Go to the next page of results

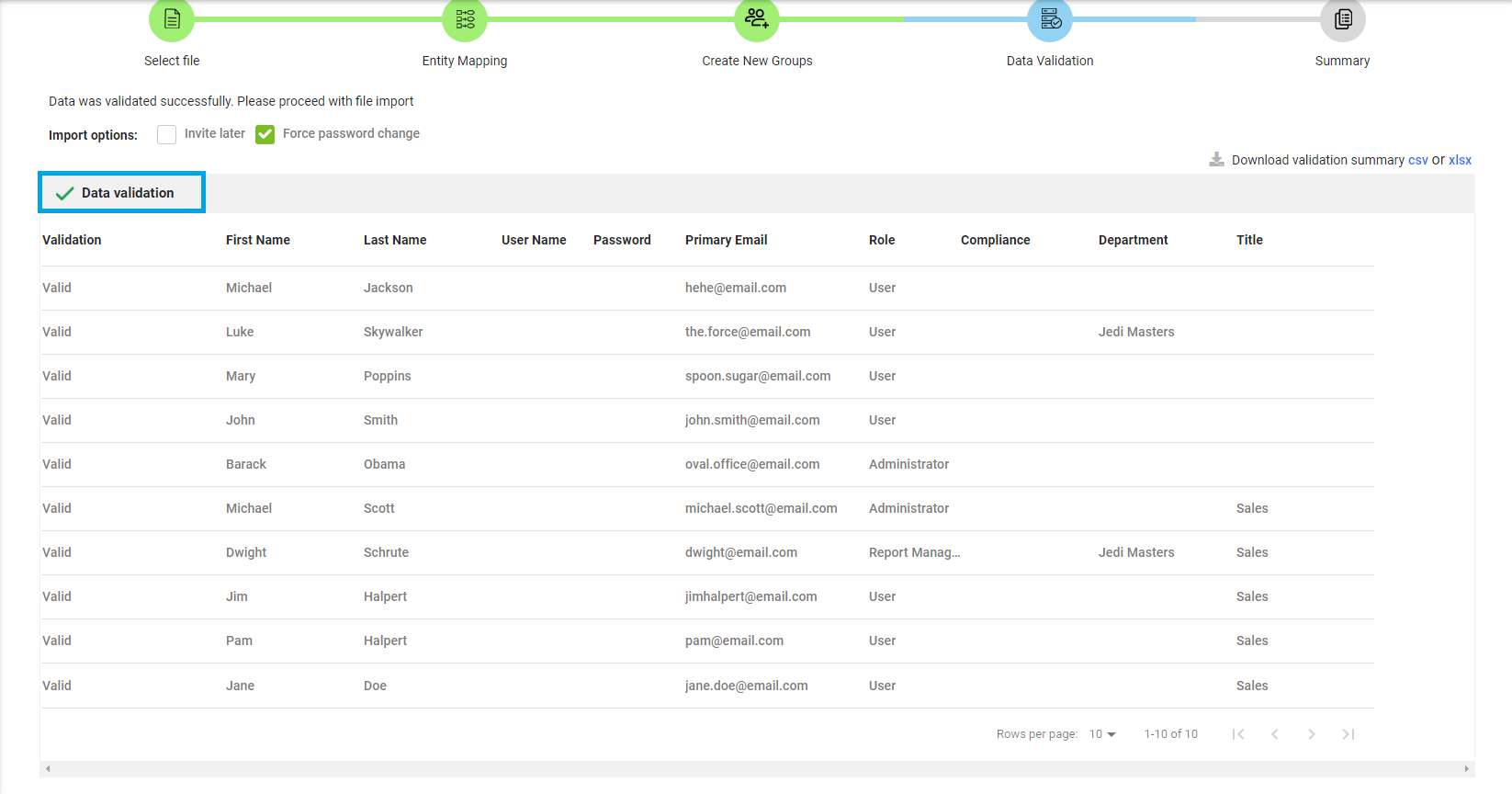tap(1312, 734)
